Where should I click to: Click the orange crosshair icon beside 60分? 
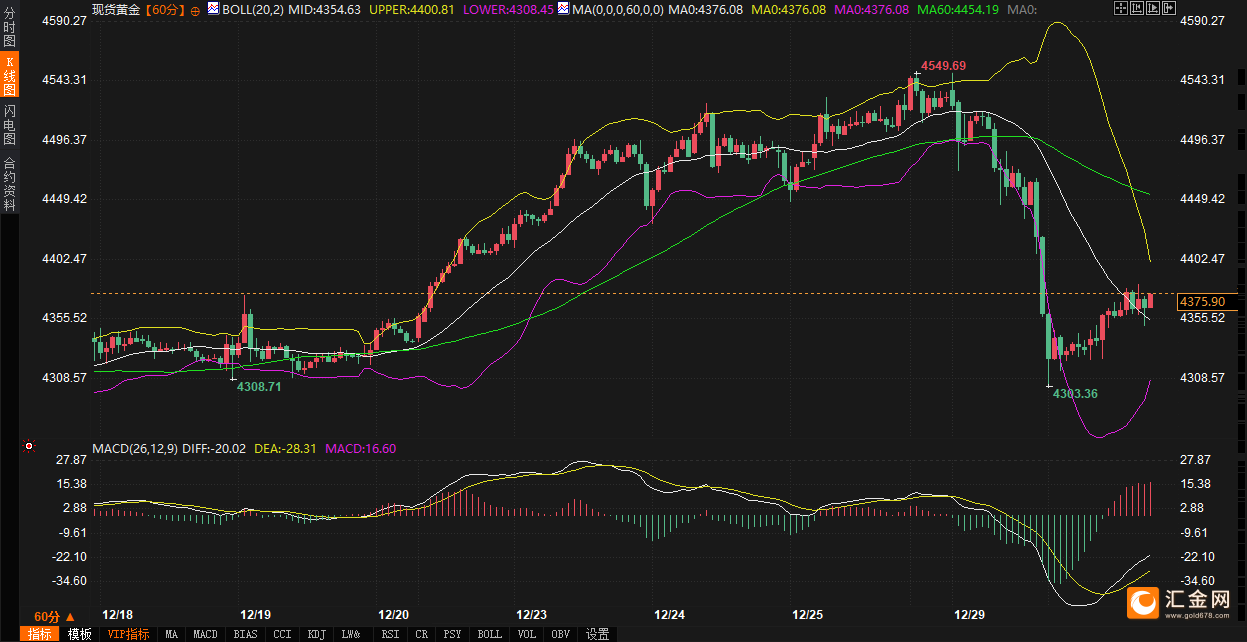click(x=194, y=10)
